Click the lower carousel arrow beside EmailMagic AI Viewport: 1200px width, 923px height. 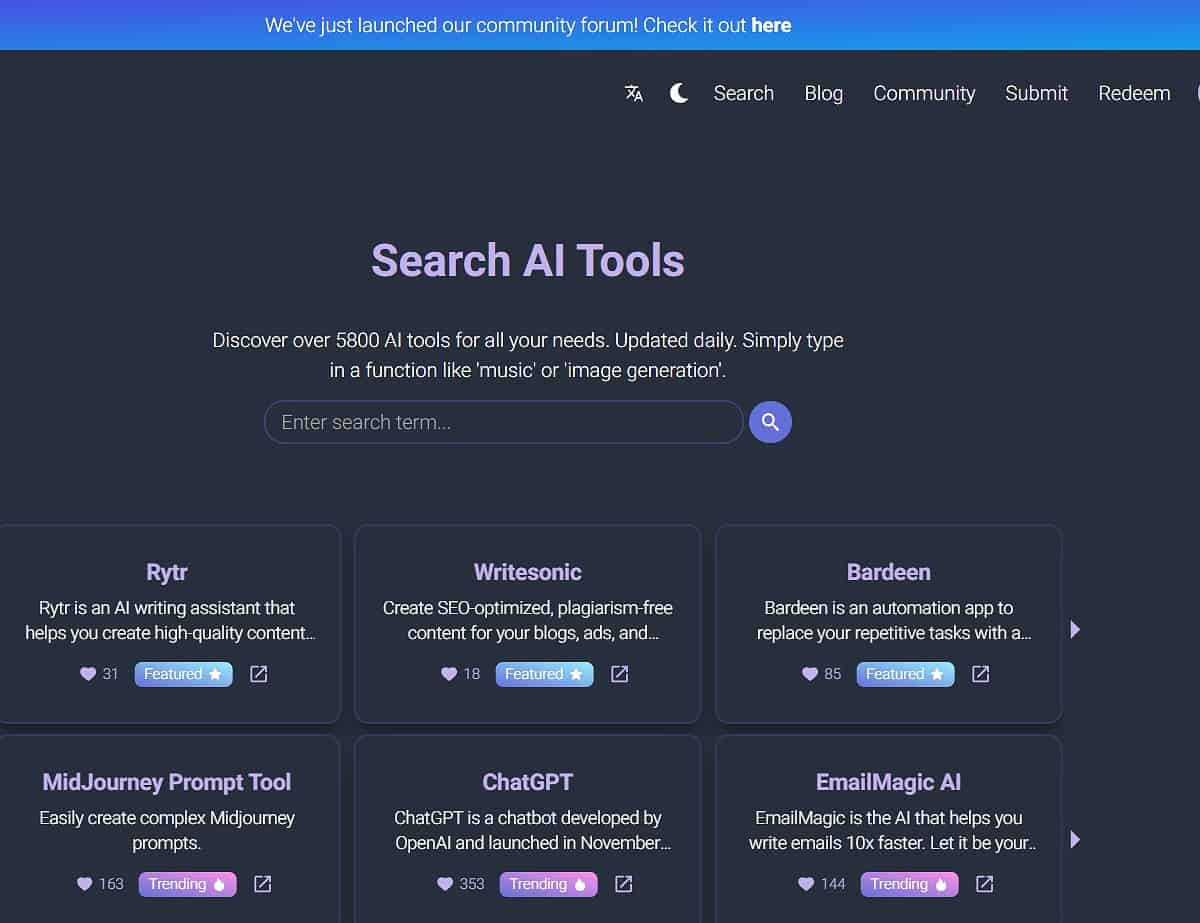coord(1075,840)
